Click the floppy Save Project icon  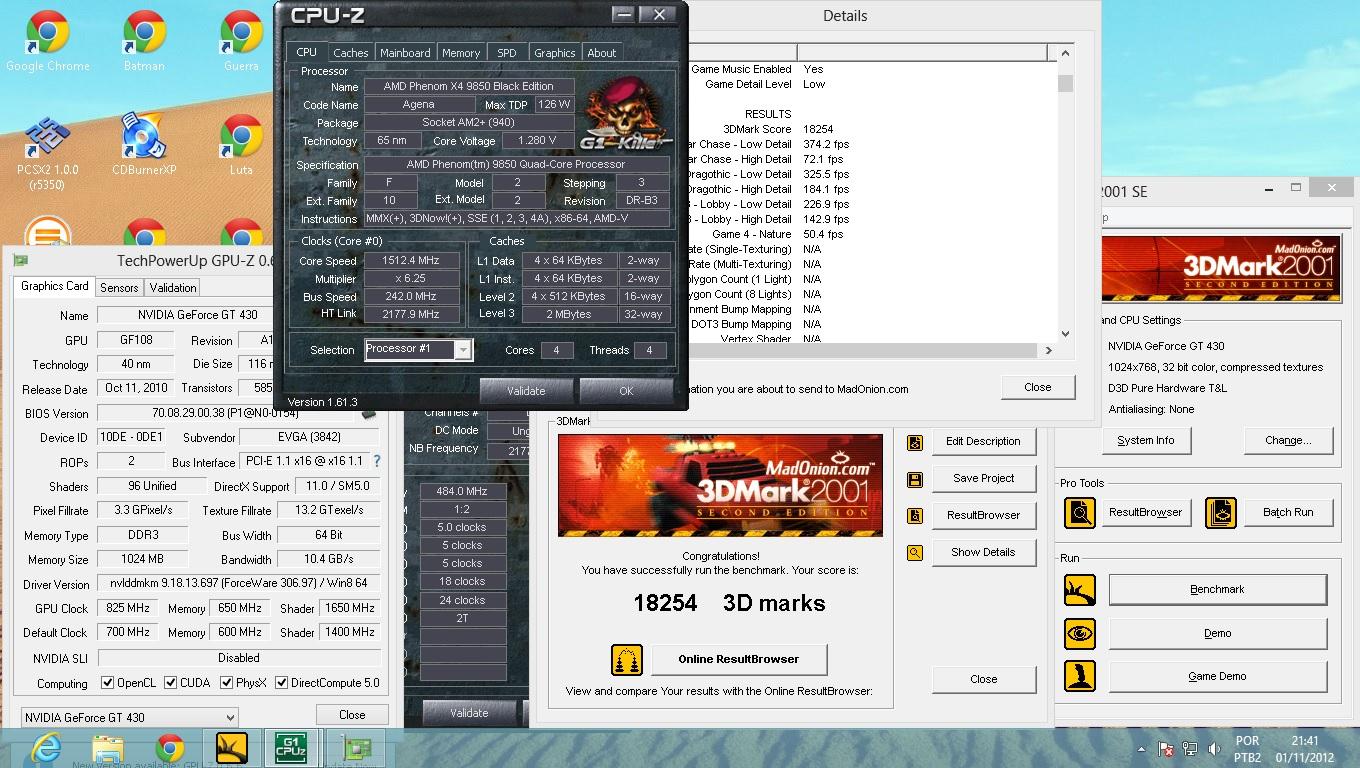click(914, 479)
